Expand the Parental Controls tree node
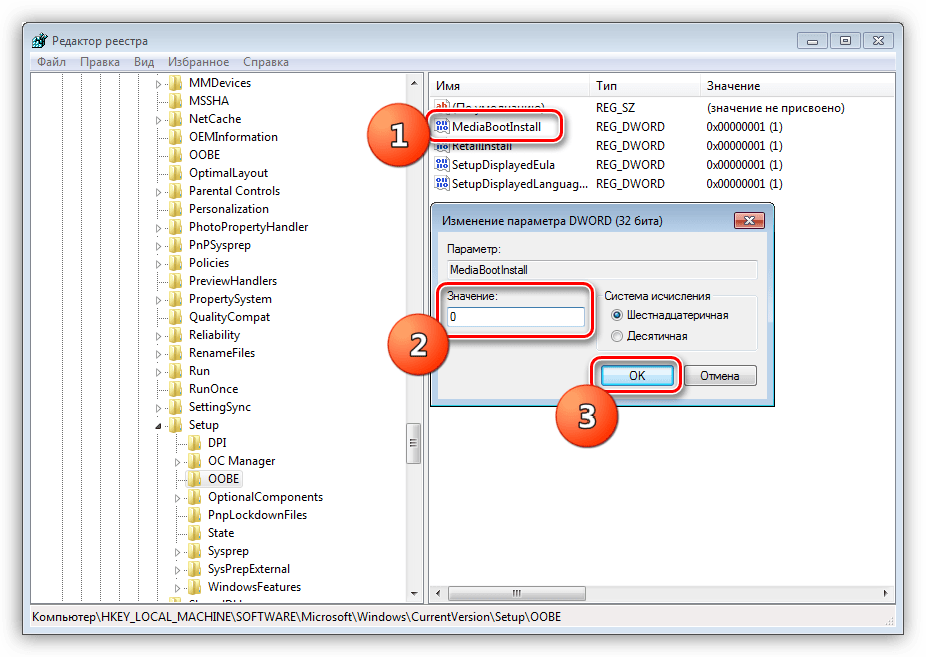Viewport: 926px width, 657px height. [158, 191]
